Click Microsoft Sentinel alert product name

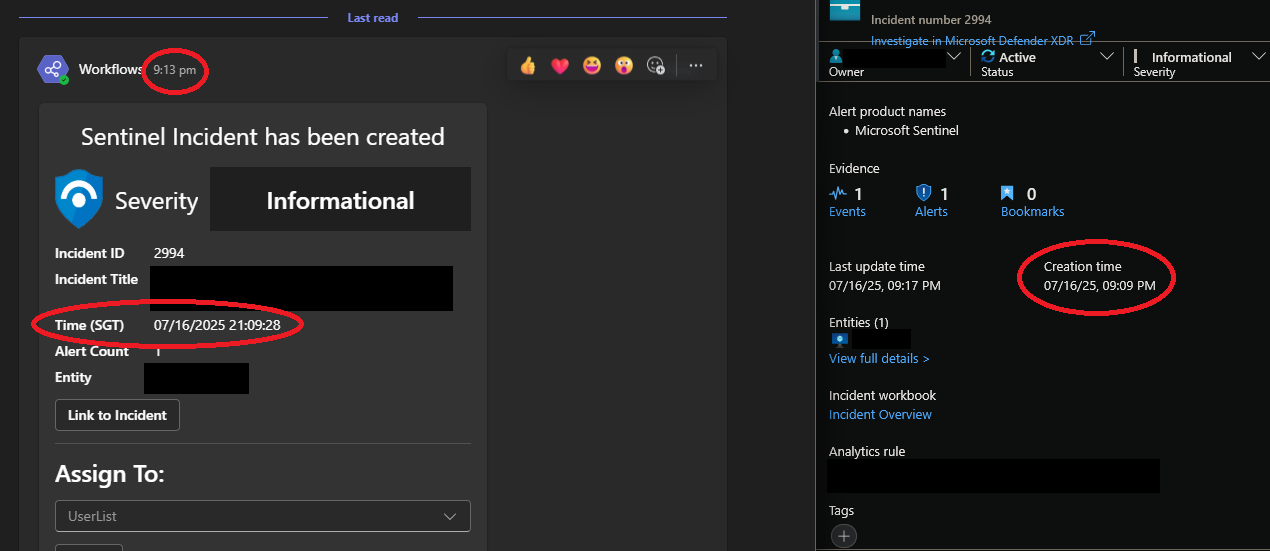click(x=906, y=131)
